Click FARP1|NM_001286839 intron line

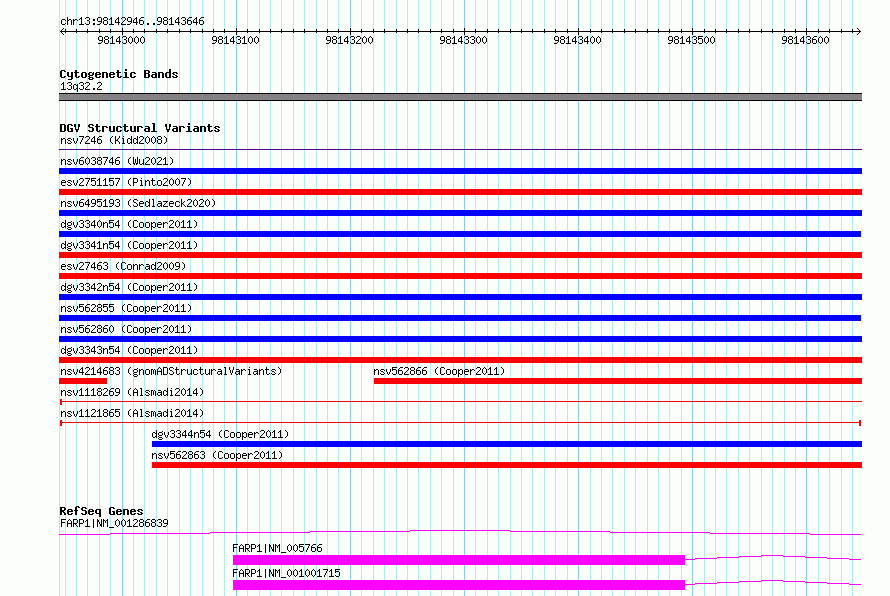[460, 532]
